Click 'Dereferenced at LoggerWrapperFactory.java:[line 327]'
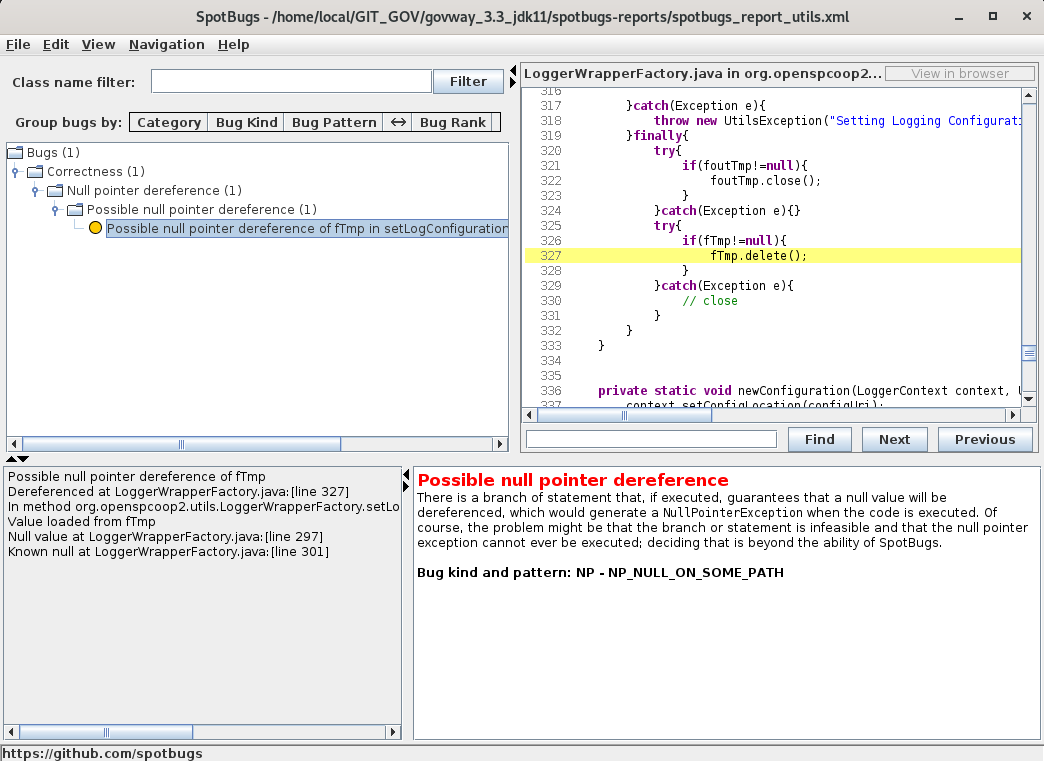Screen dimensions: 1044x761 (178, 492)
